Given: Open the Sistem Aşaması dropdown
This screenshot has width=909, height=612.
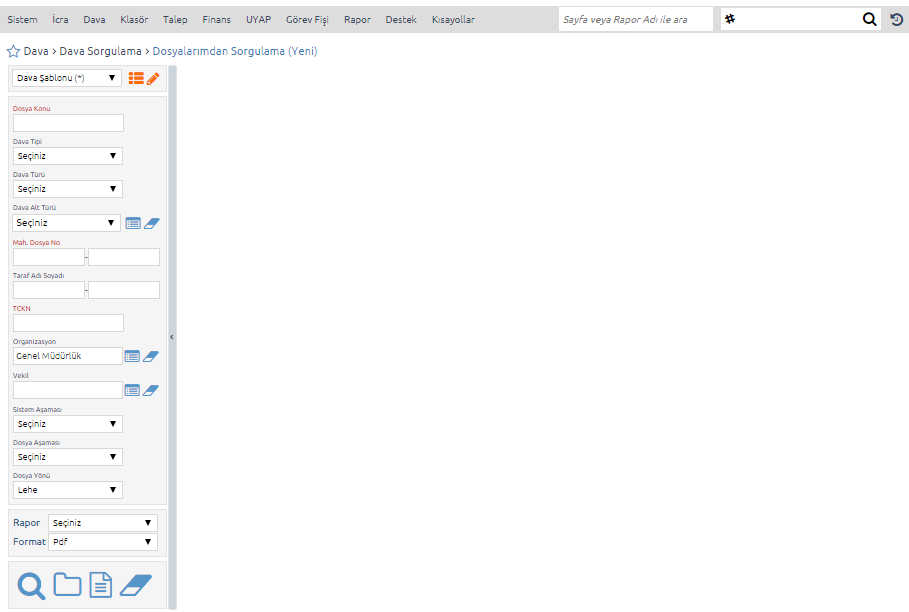Looking at the screenshot, I should (68, 424).
